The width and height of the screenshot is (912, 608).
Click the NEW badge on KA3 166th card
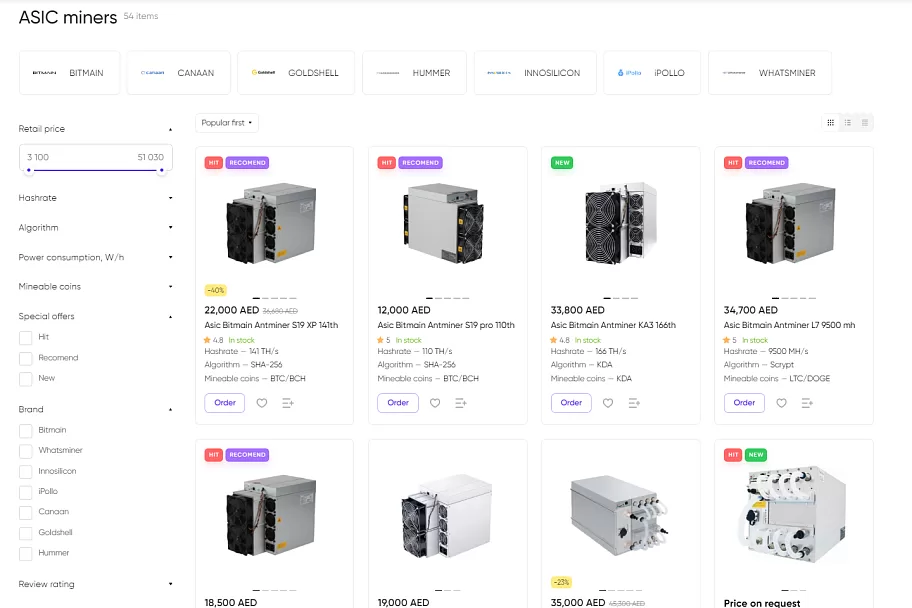562,163
